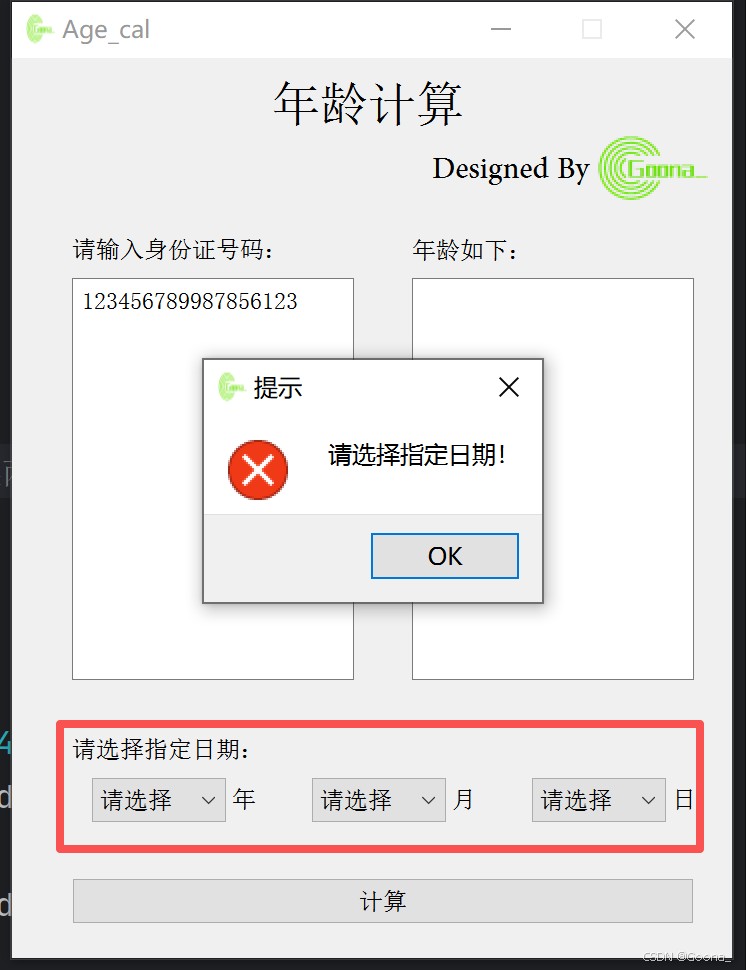Close the Age_cal main window
746x970 pixels.
coord(685,29)
